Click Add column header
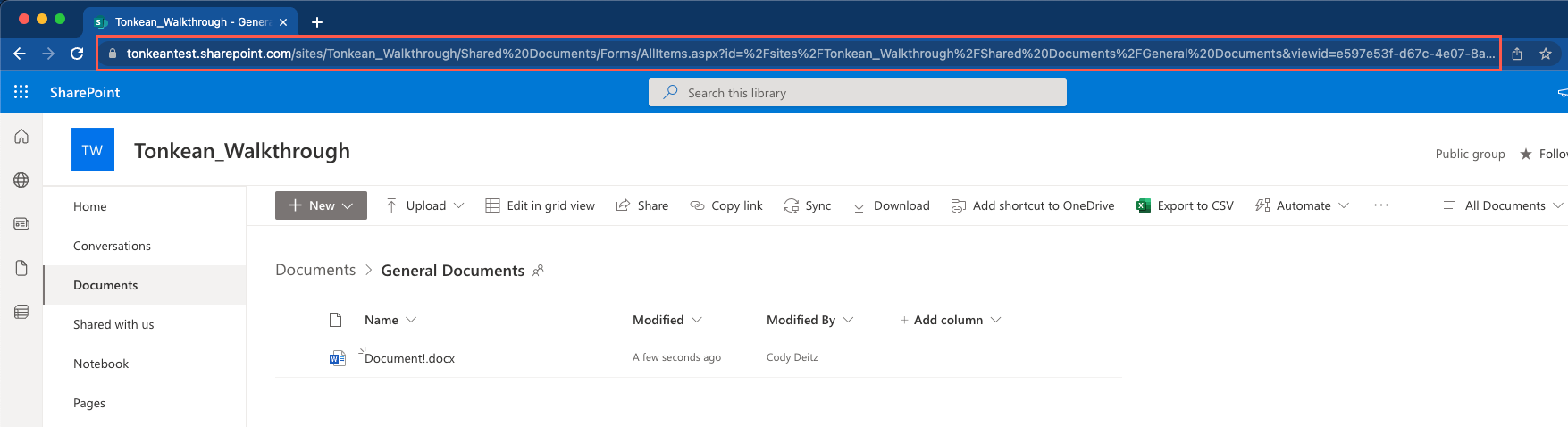The height and width of the screenshot is (427, 1568). [x=950, y=320]
